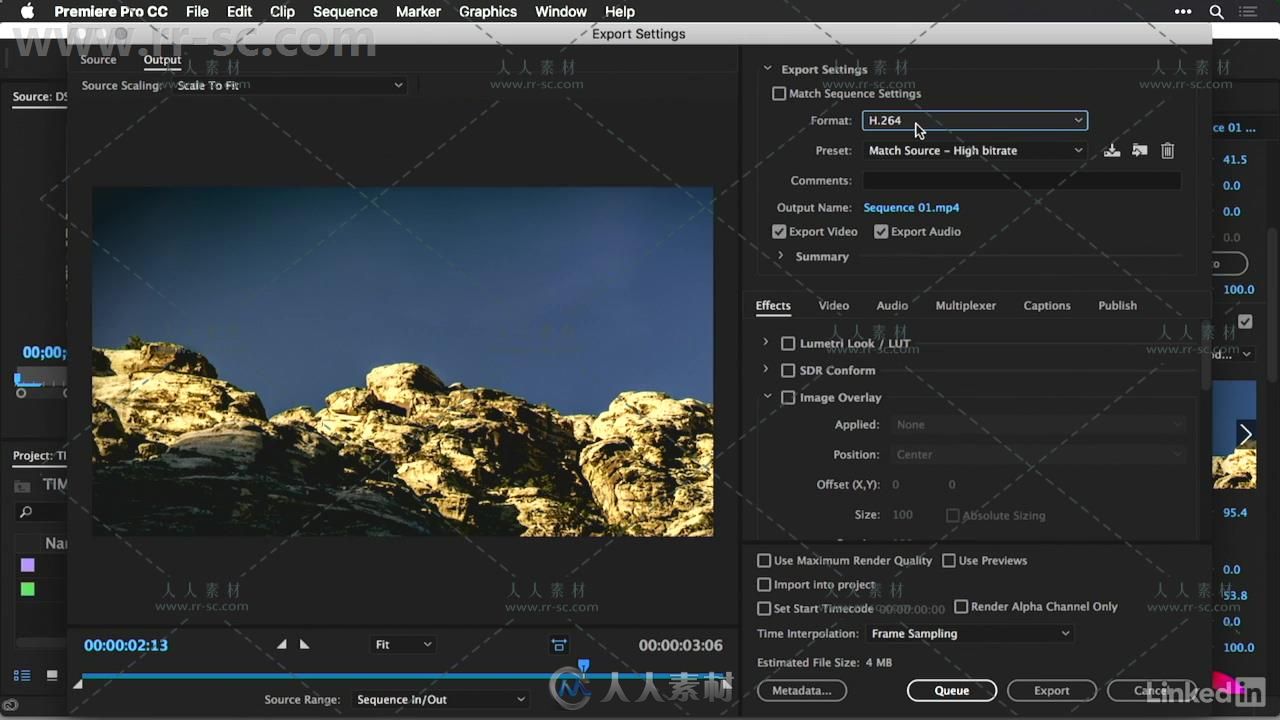
Task: Click the Sequence 01.mp4 output name link
Action: [911, 207]
